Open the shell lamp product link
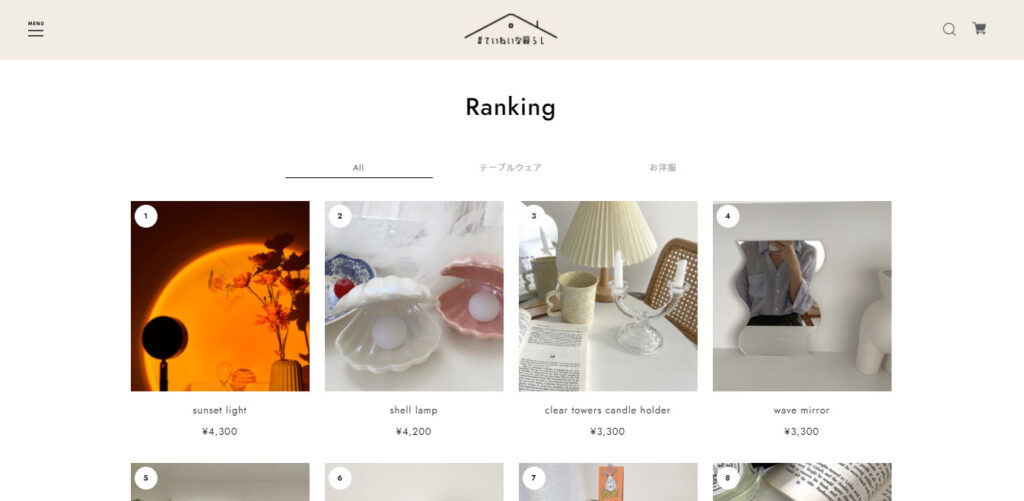The image size is (1024, 501). click(x=413, y=410)
